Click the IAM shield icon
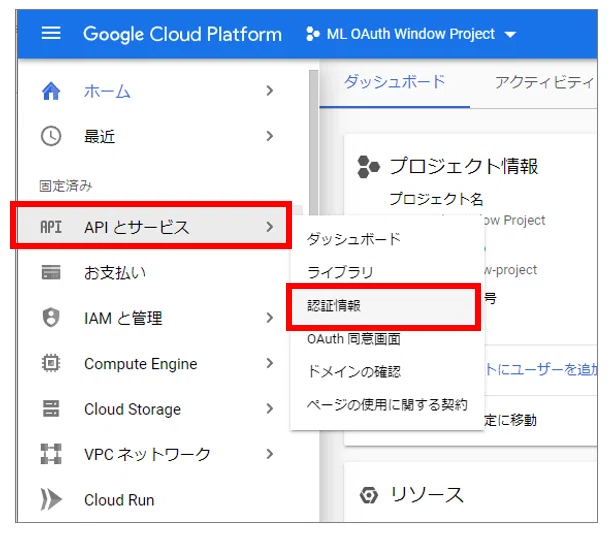Image resolution: width=614 pixels, height=540 pixels. [x=51, y=318]
